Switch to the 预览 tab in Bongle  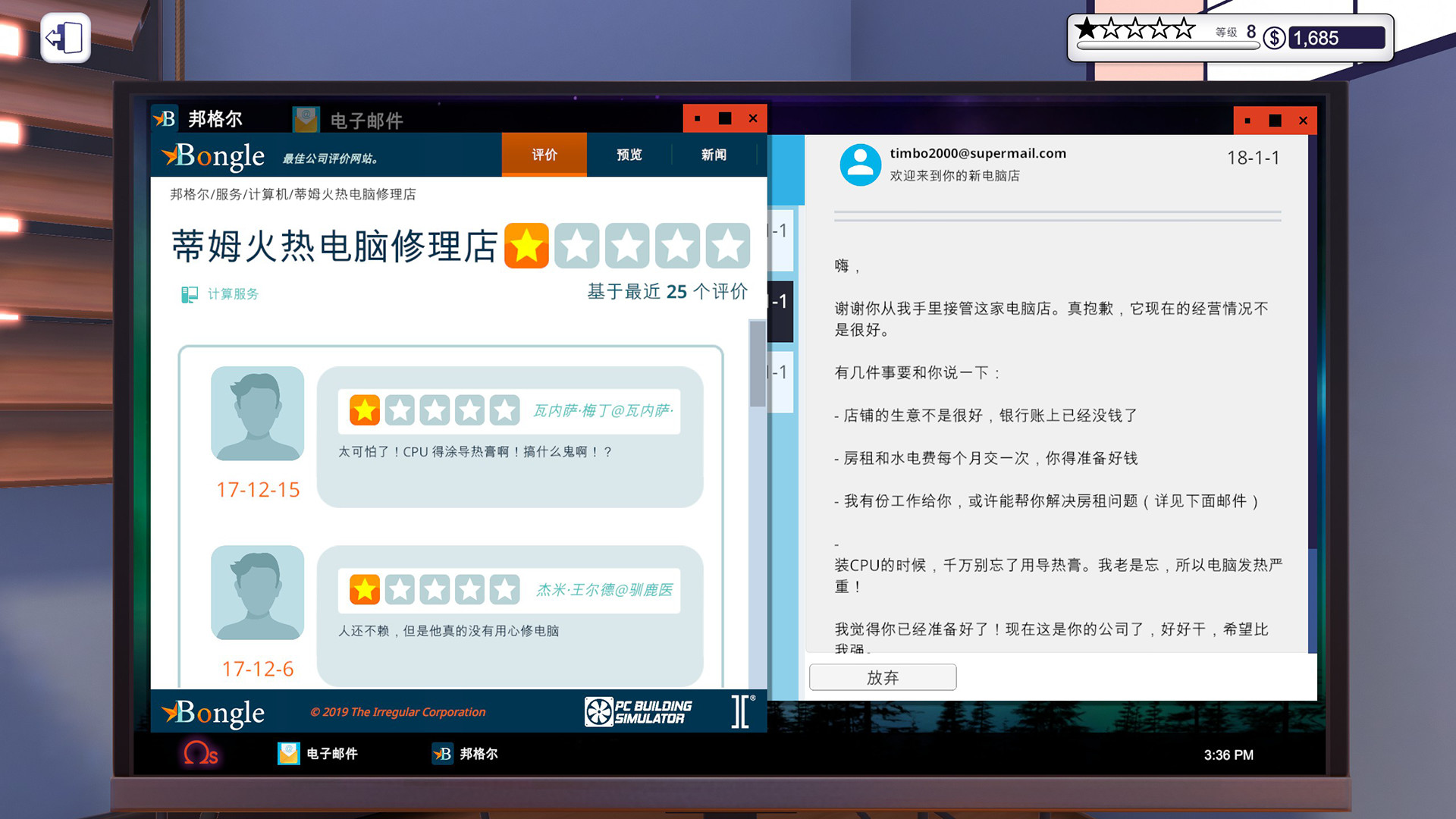coord(629,155)
